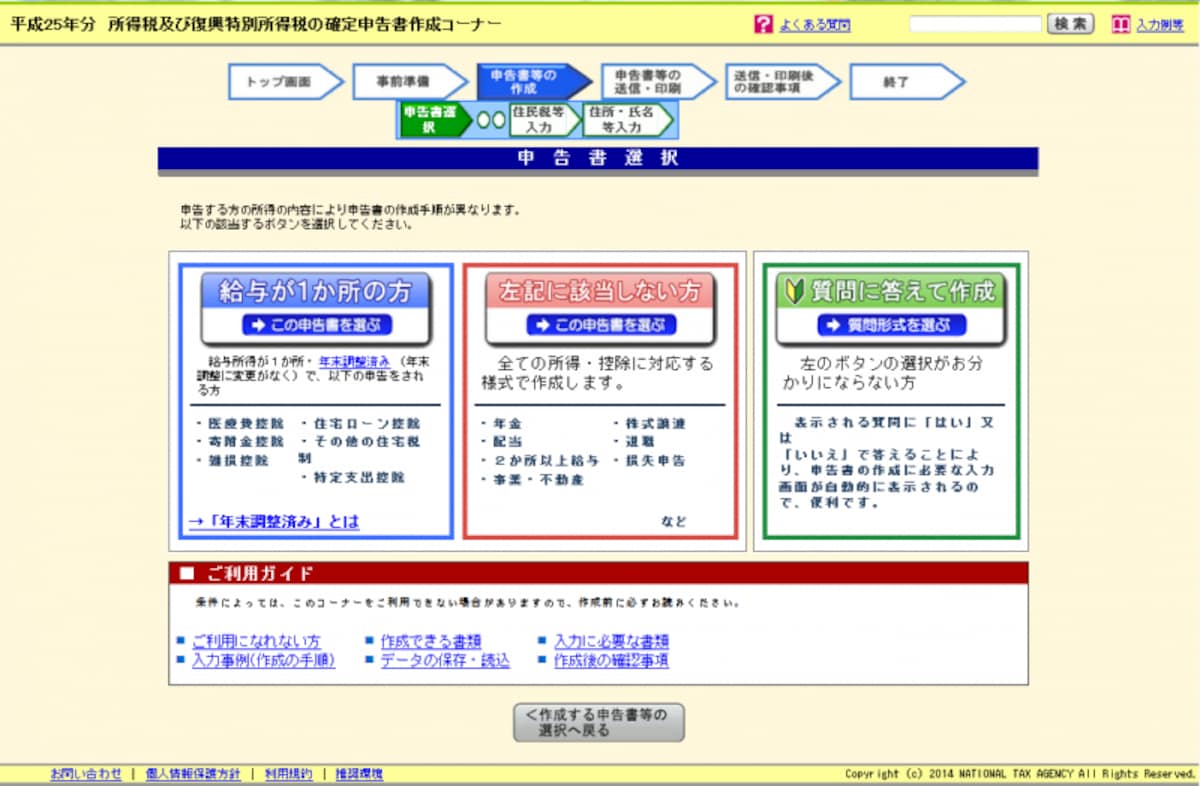Open the 入力に必要な書類 guide link
Image resolution: width=1200 pixels, height=786 pixels.
pos(611,642)
